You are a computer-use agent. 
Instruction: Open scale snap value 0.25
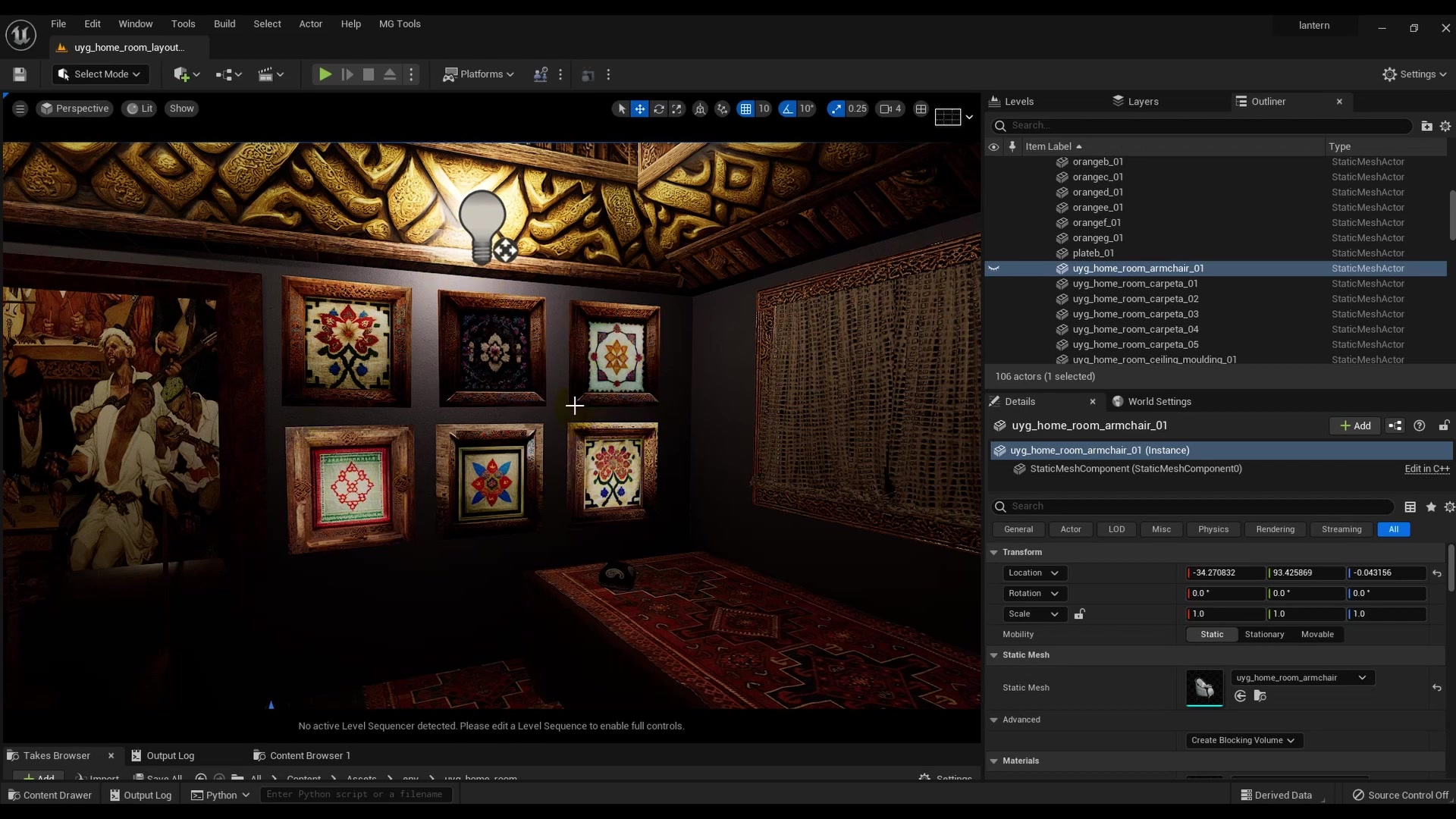click(857, 108)
